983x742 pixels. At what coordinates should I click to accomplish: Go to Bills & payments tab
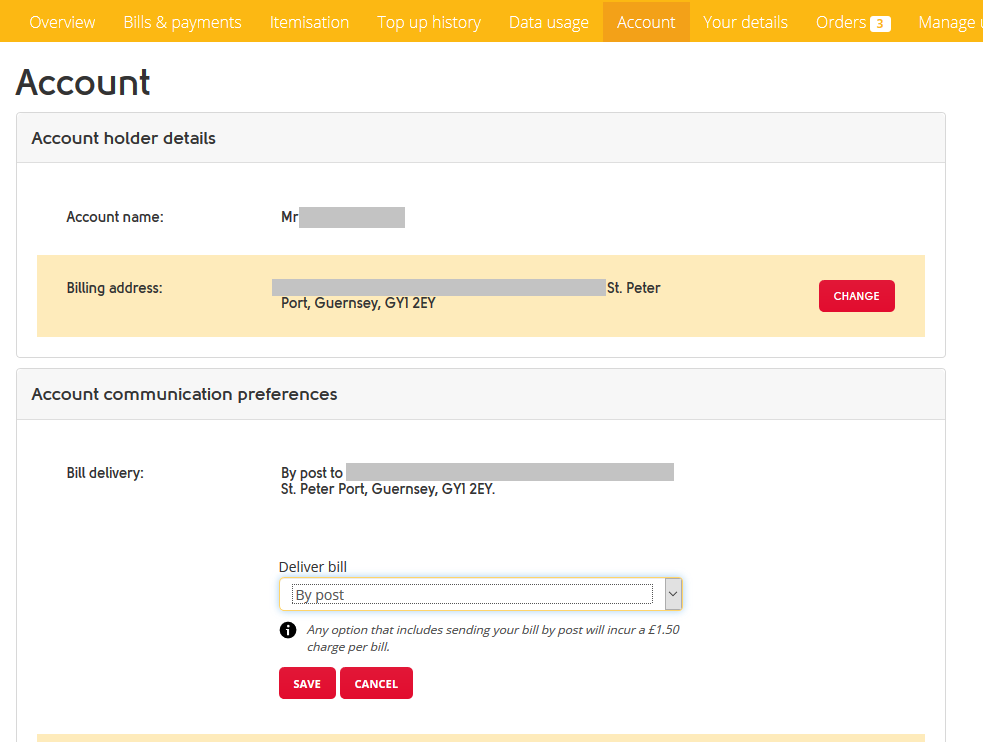click(182, 22)
